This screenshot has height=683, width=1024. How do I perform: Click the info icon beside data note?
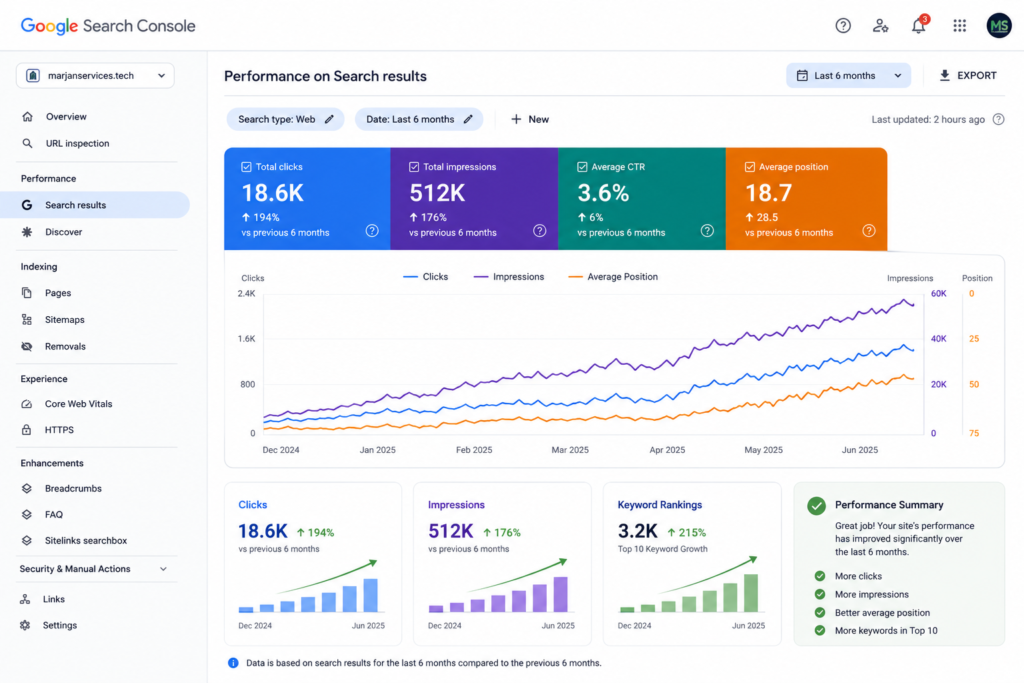click(233, 663)
